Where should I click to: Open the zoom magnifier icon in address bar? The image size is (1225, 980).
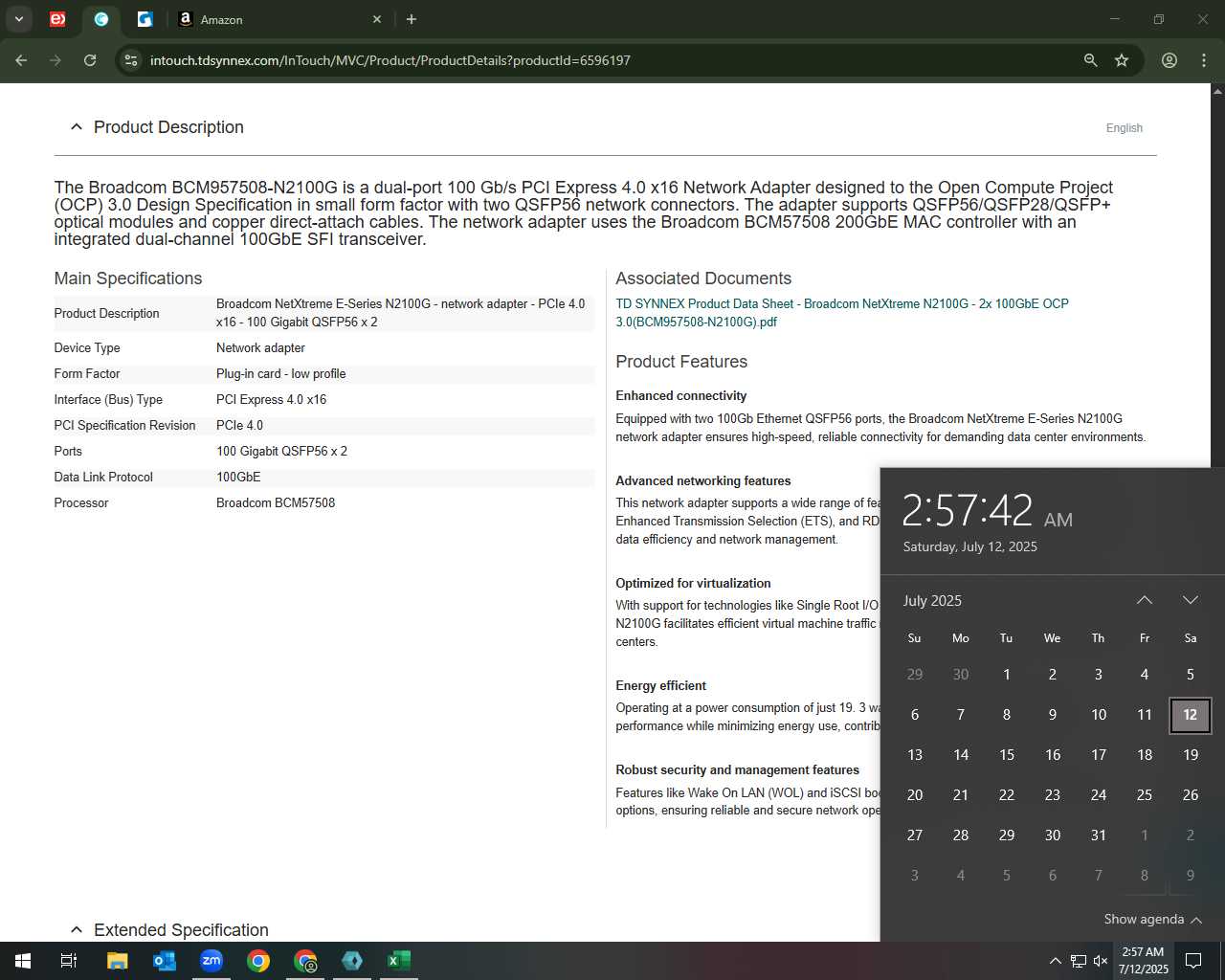coord(1090,60)
